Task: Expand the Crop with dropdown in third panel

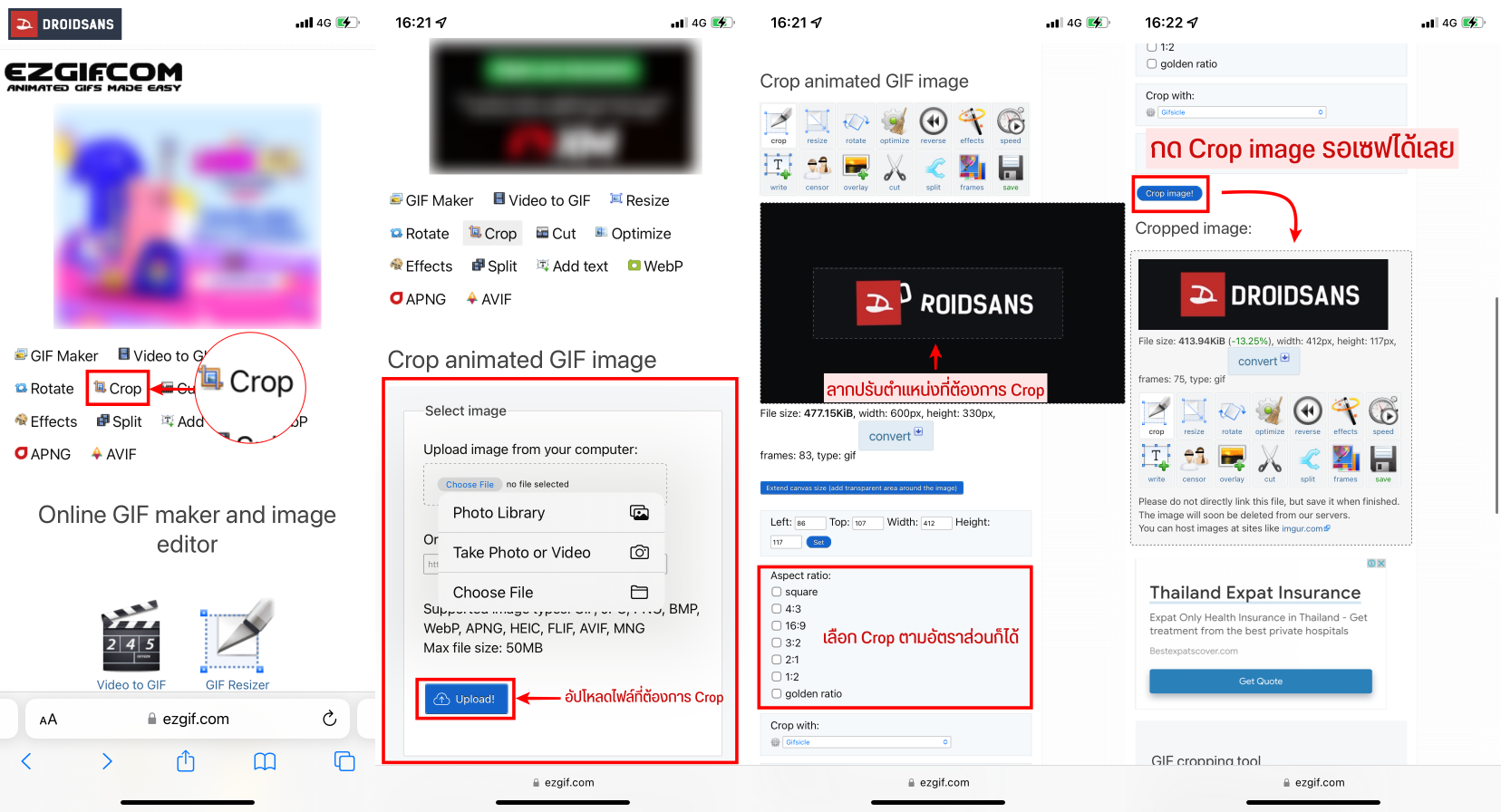Action: [867, 742]
